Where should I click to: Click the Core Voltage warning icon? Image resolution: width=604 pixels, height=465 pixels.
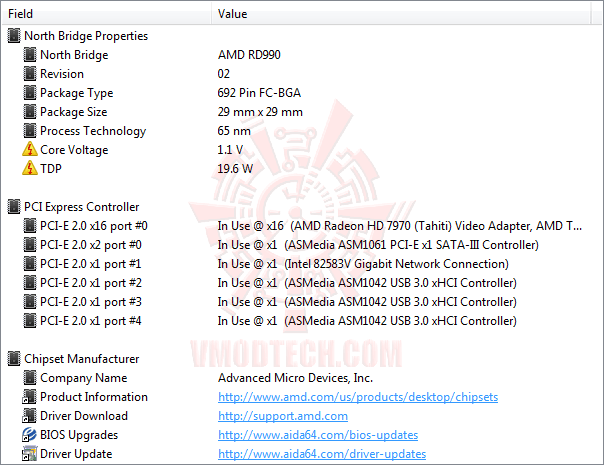pyautogui.click(x=29, y=150)
